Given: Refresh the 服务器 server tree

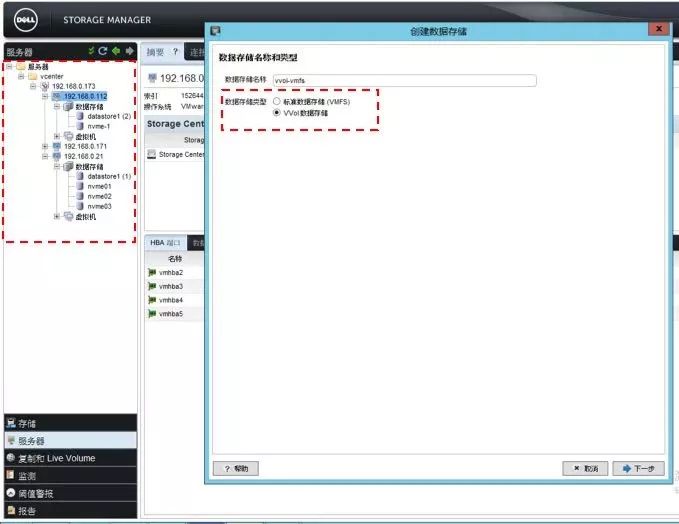Looking at the screenshot, I should [x=103, y=51].
